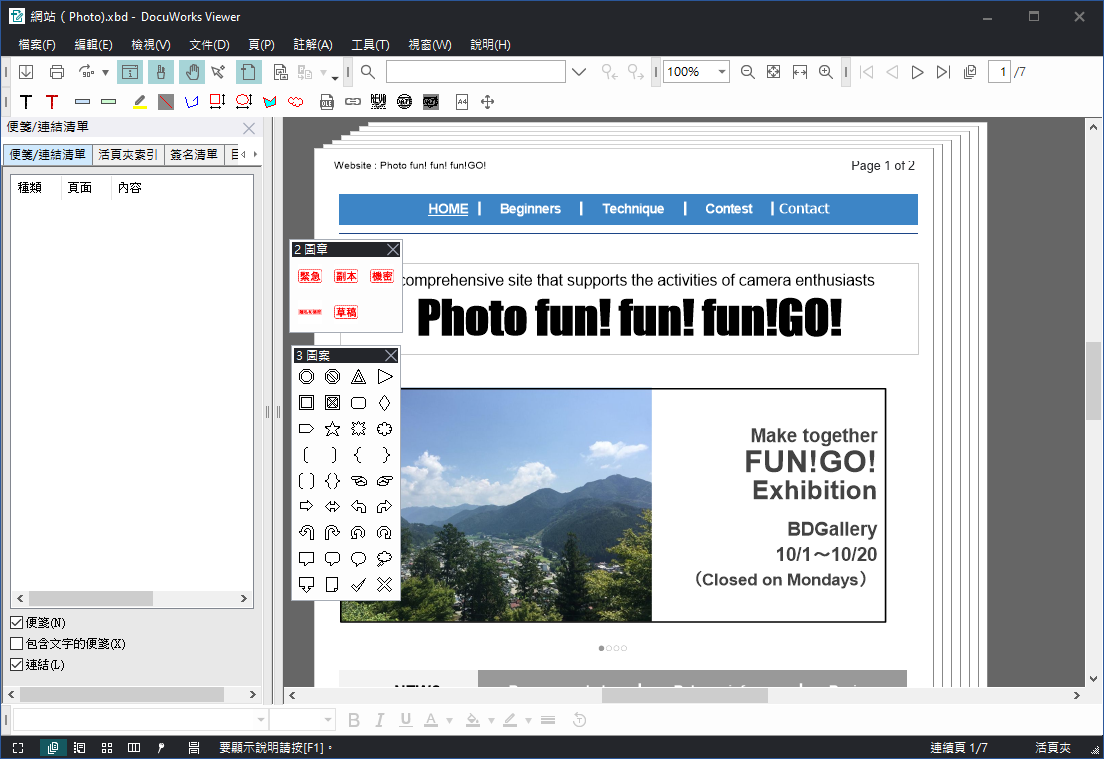Expand the search history dropdown

coord(579,72)
